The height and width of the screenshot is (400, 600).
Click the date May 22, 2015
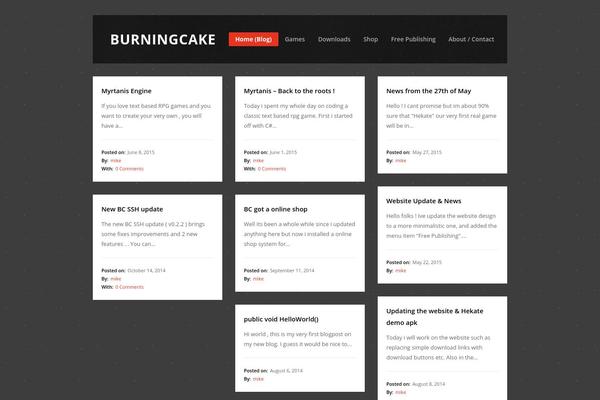427,262
